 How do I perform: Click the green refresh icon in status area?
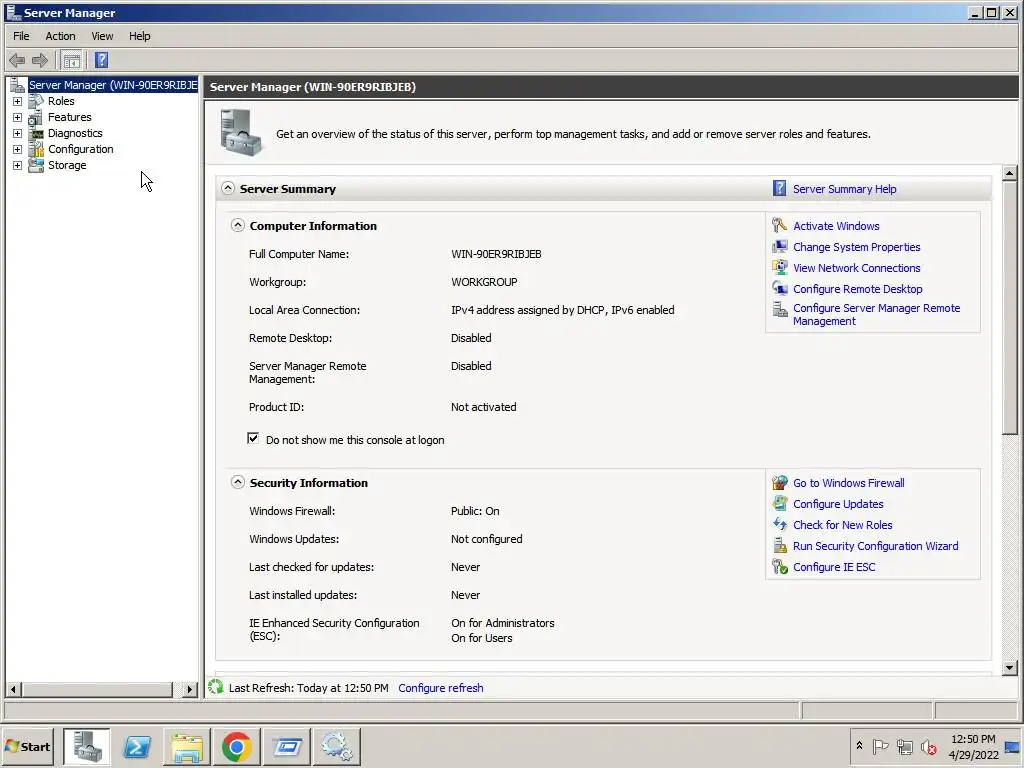click(x=216, y=687)
